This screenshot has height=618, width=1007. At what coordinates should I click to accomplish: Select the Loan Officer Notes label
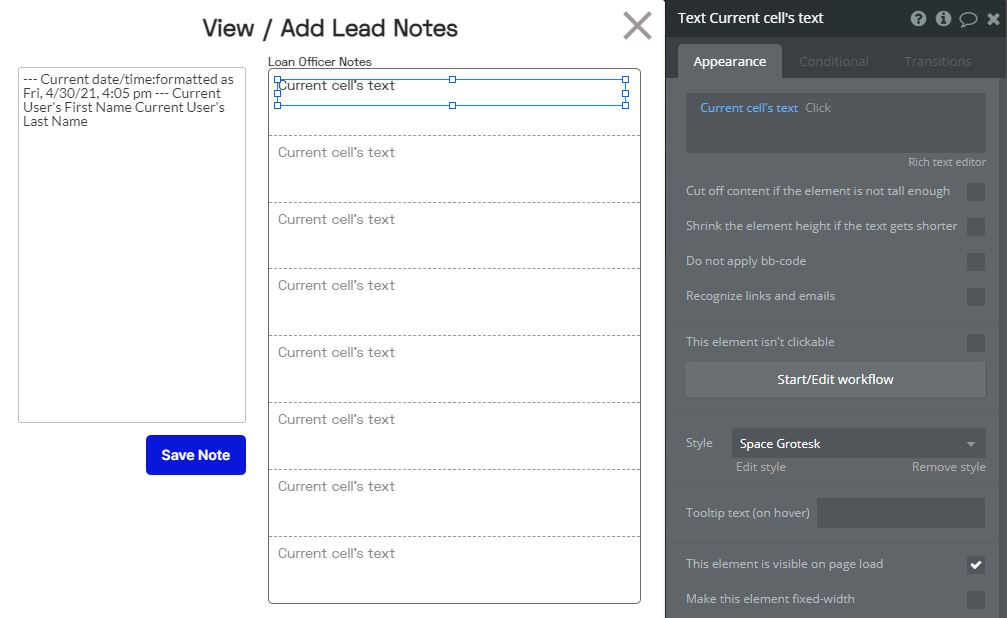[x=319, y=62]
